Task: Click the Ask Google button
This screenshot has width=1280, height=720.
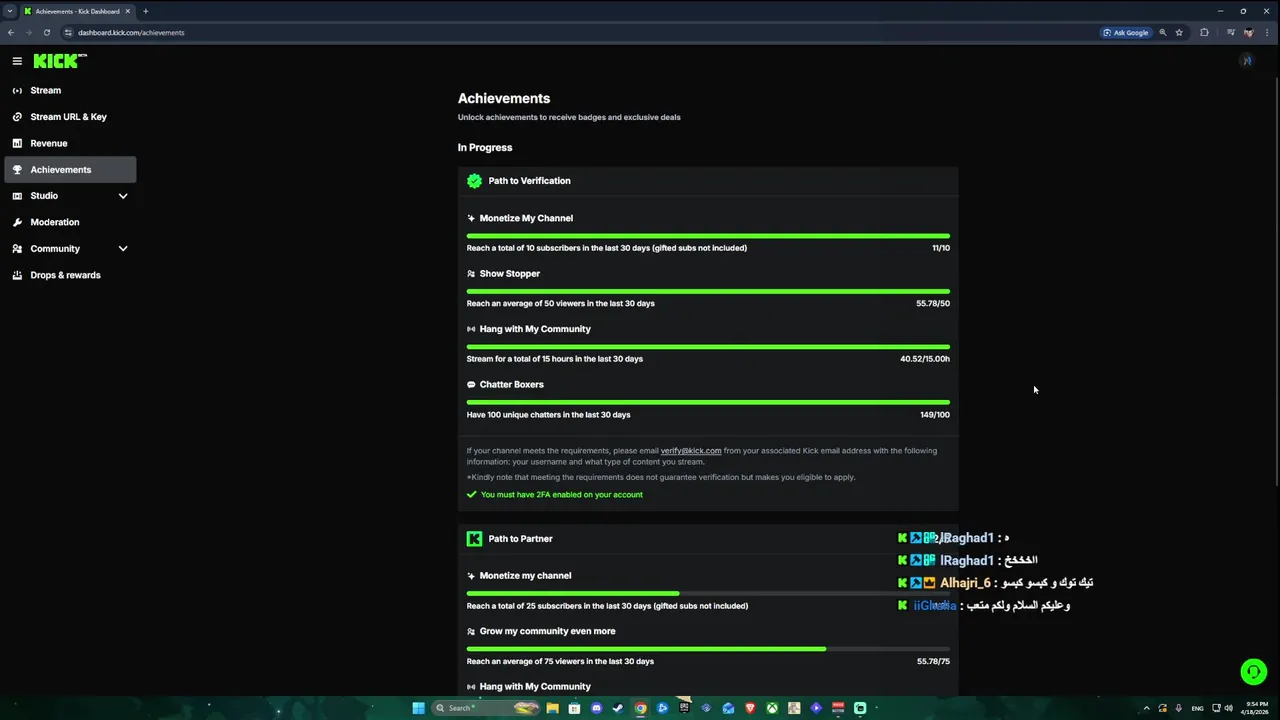Action: (1126, 32)
